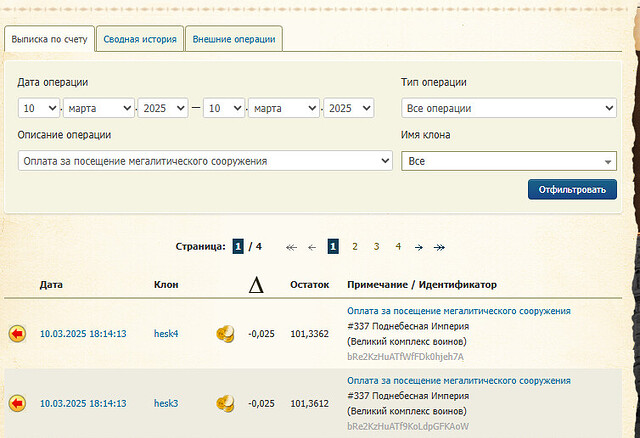Open the hesk4 clone link
The height and width of the screenshot is (438, 640).
tap(166, 333)
